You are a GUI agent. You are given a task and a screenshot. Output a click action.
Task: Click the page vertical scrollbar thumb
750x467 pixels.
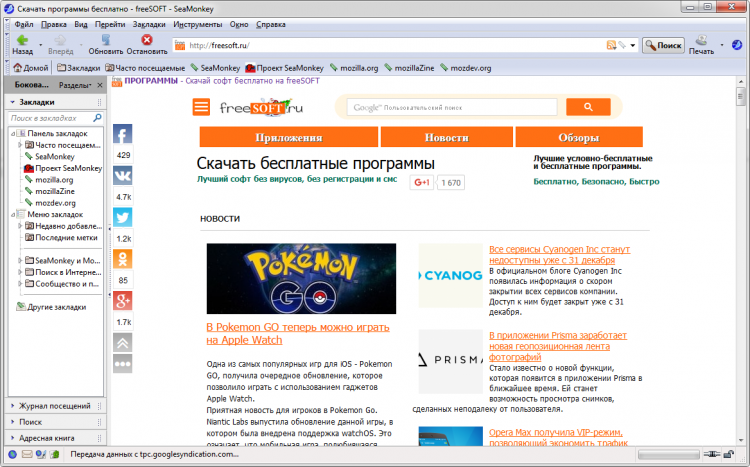point(741,96)
